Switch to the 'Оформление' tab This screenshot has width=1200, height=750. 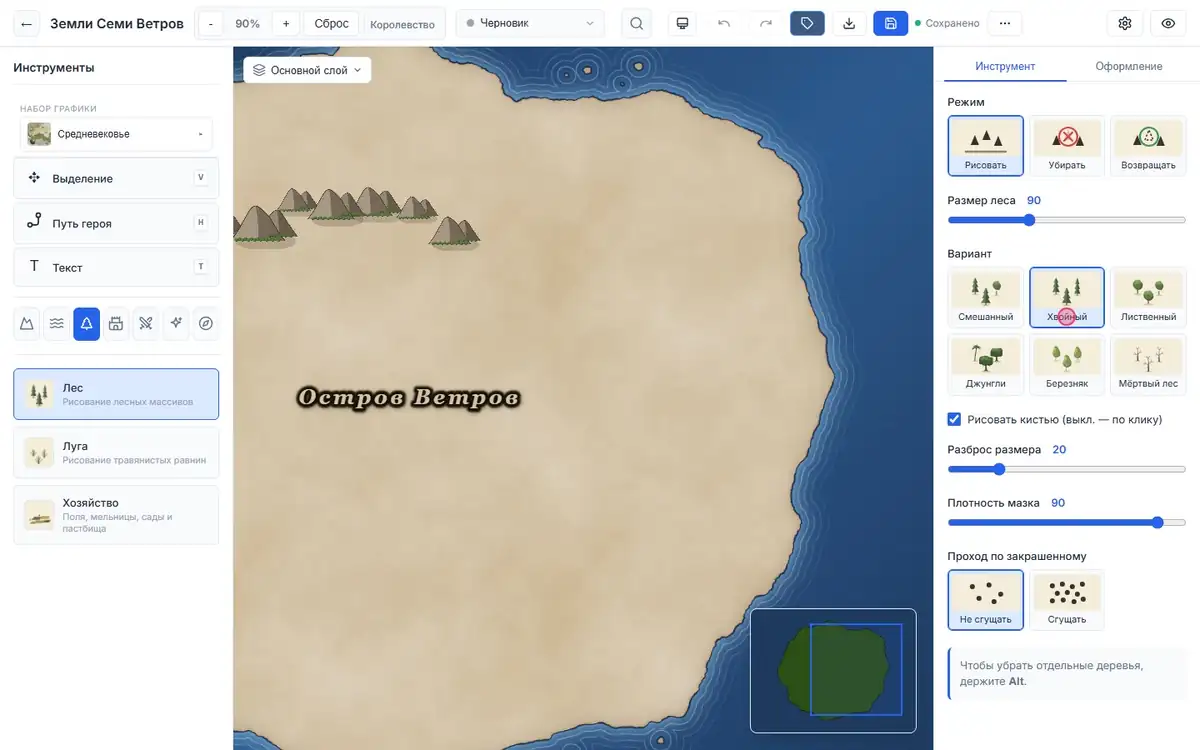1128,66
